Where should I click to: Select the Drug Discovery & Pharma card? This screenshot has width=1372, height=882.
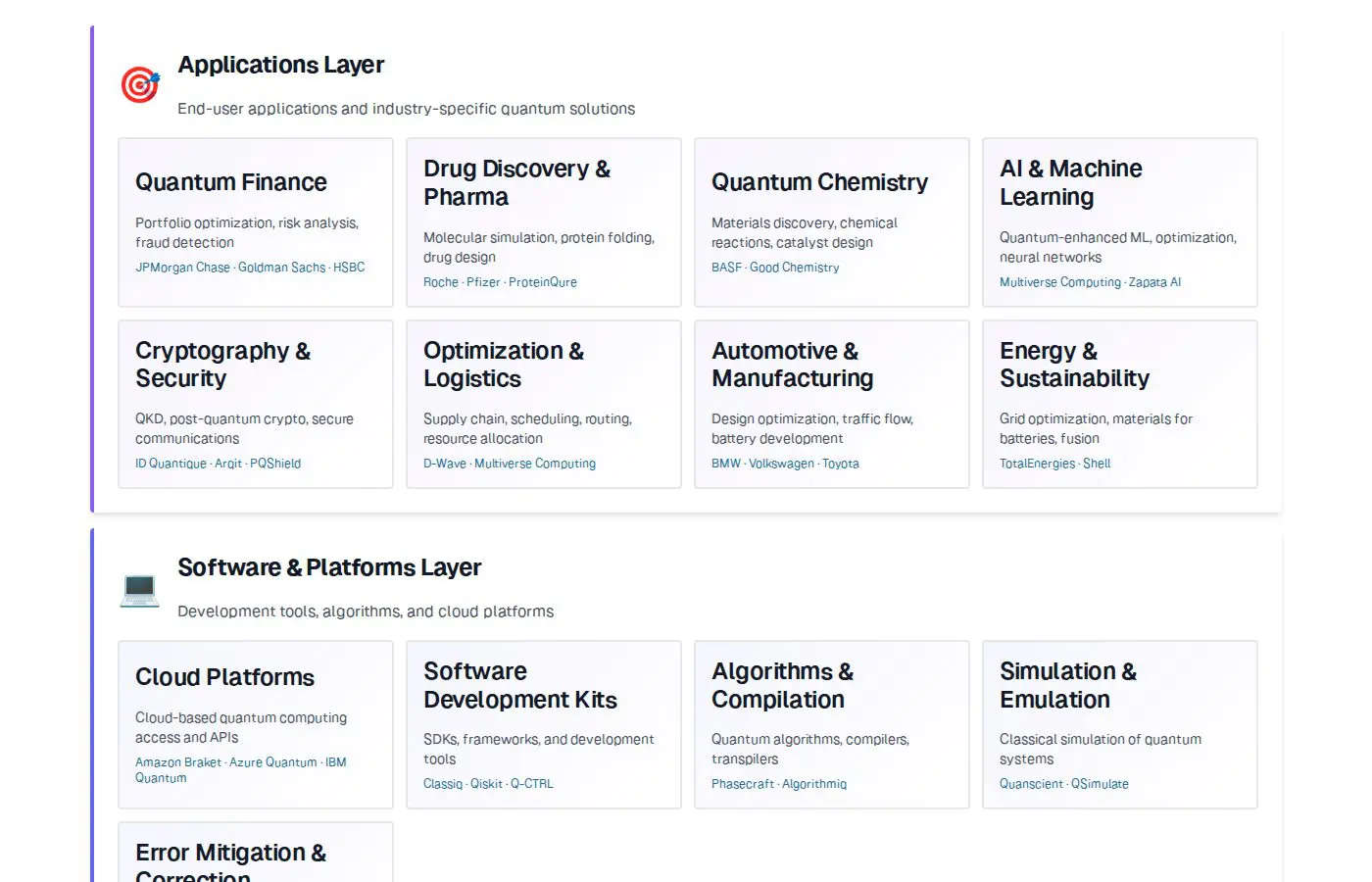(544, 222)
